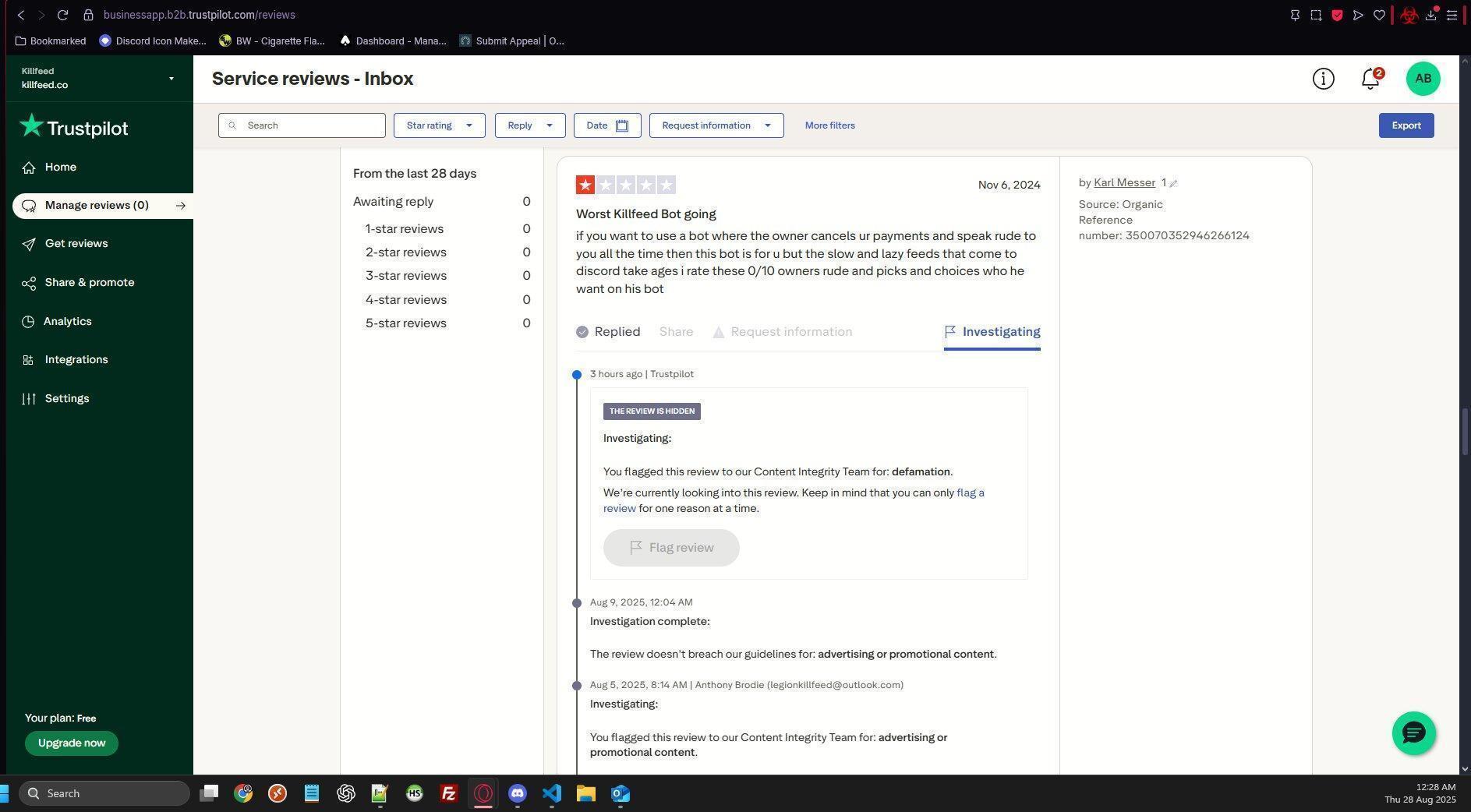
Task: Click the browser address bar URL
Action: tap(199, 15)
